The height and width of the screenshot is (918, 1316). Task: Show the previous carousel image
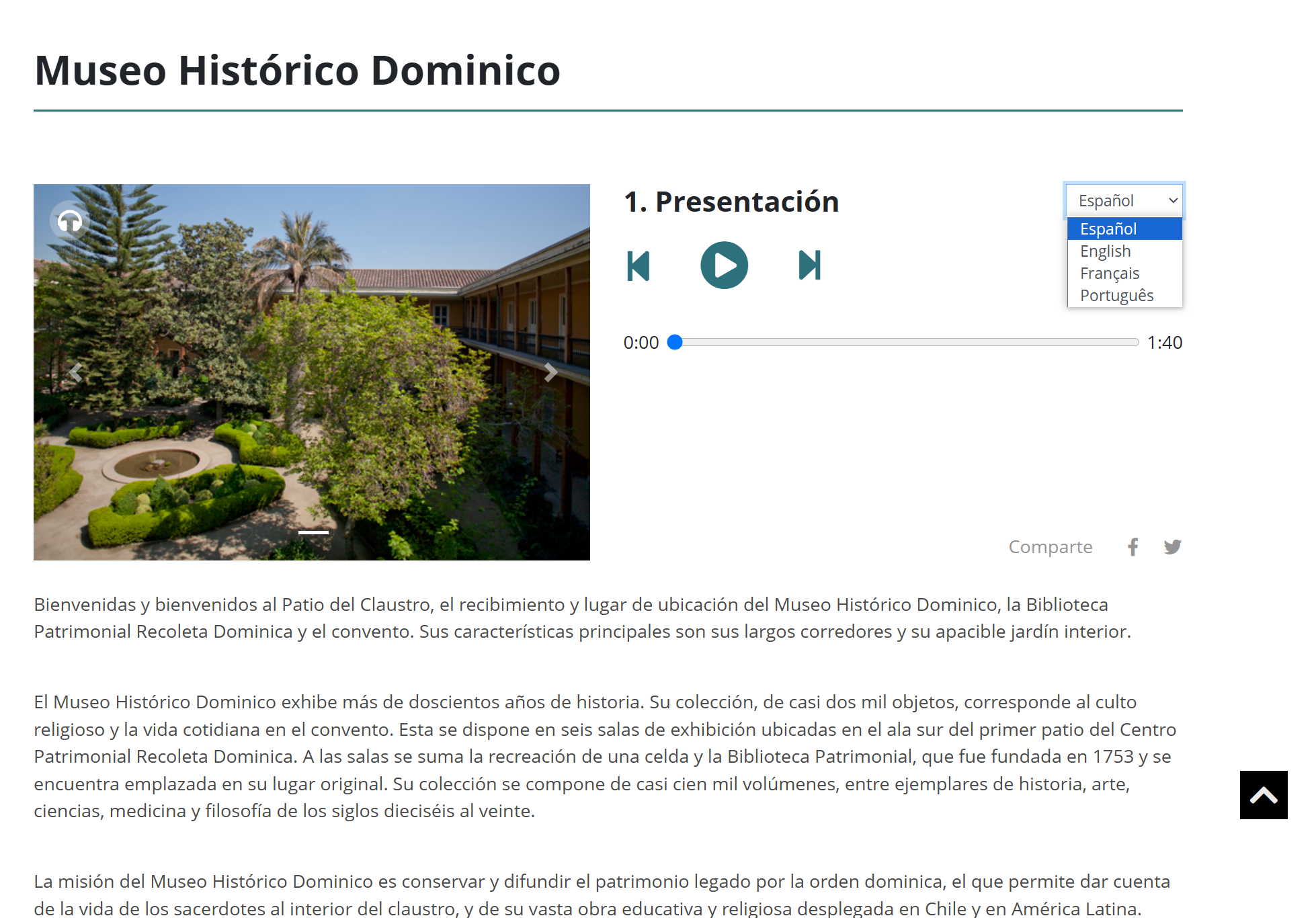click(x=75, y=372)
